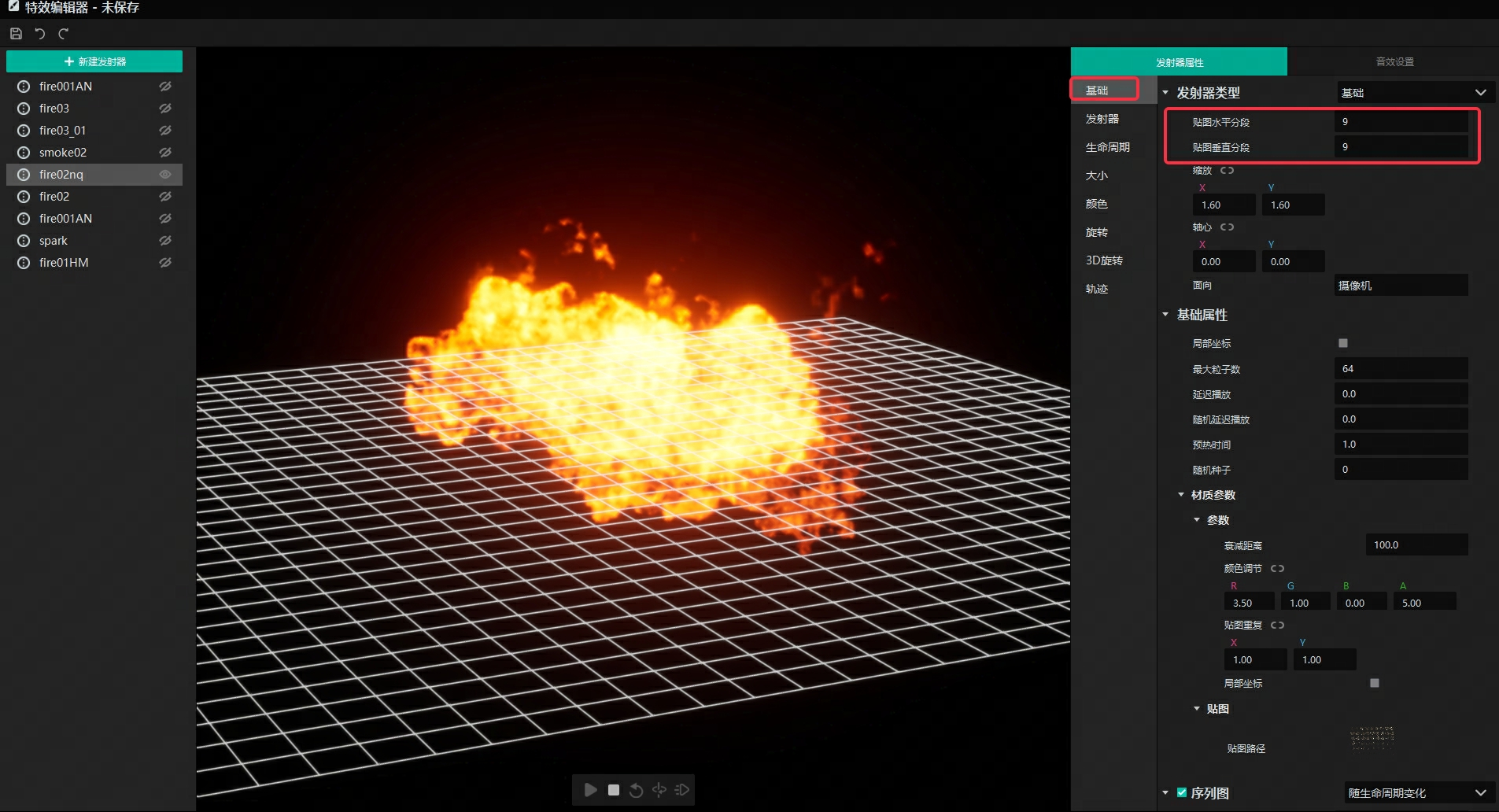Open the 序列图 dropdown showing 随生命周期变化
1499x812 pixels.
[x=1419, y=792]
